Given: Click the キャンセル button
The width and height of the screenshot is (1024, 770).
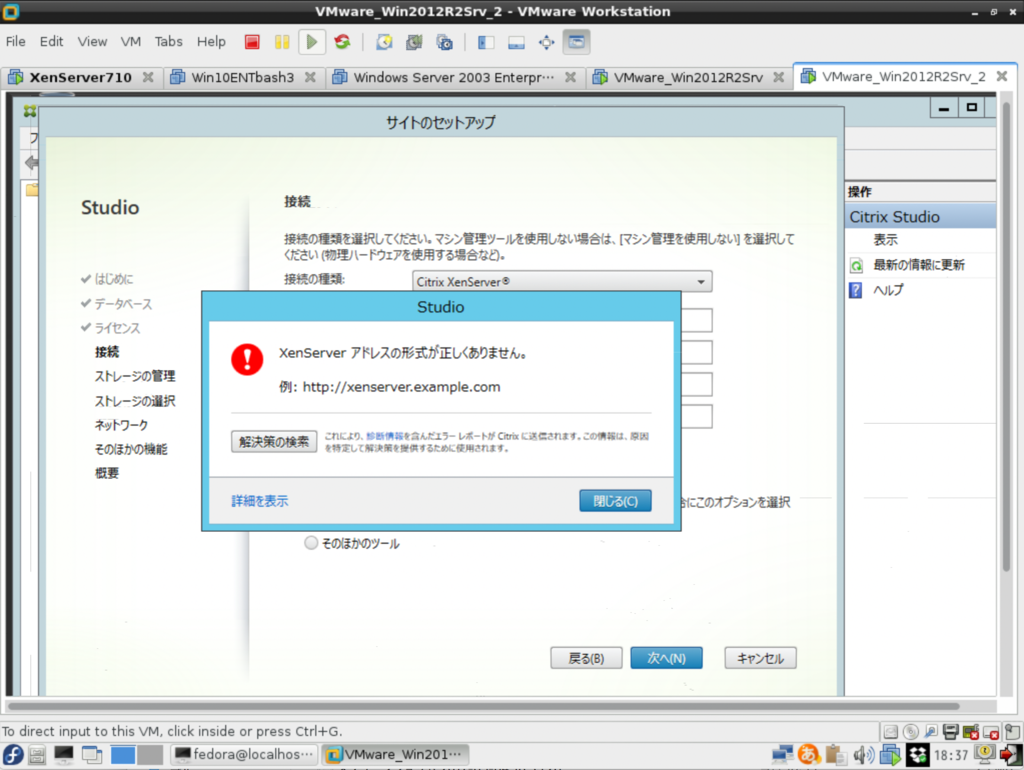Looking at the screenshot, I should [760, 658].
